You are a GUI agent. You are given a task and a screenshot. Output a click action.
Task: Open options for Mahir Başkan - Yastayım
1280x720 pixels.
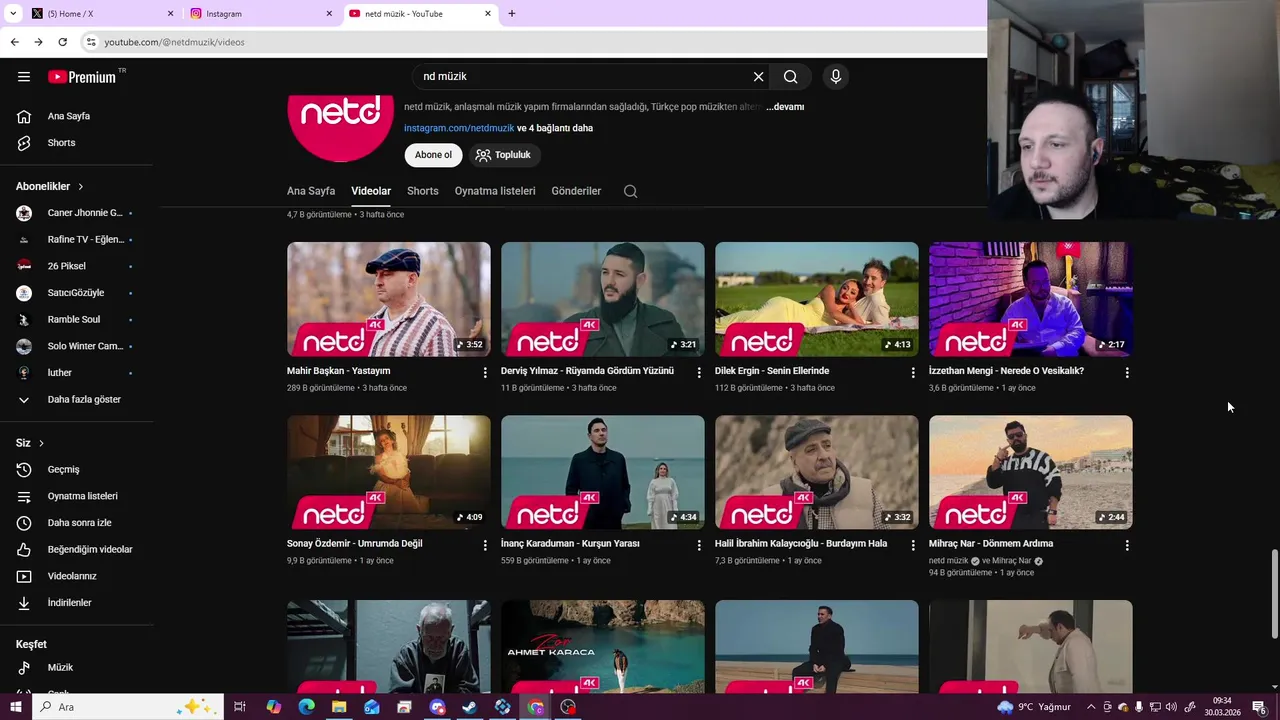[x=485, y=372]
